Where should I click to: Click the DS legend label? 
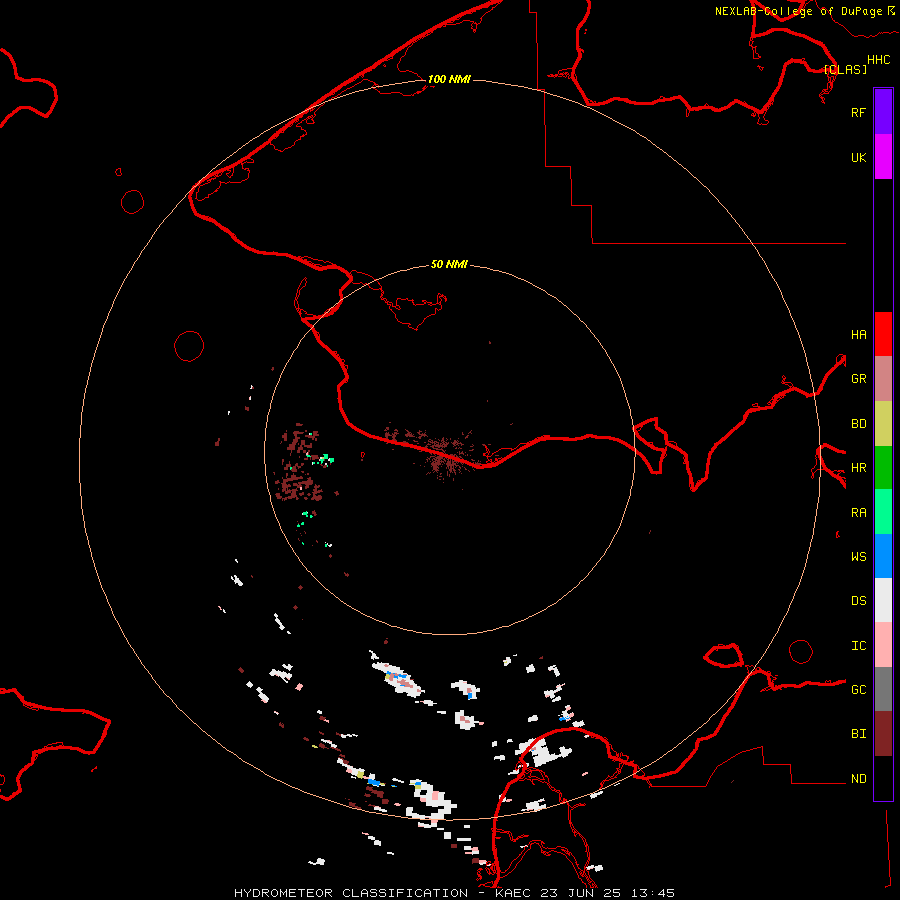858,601
